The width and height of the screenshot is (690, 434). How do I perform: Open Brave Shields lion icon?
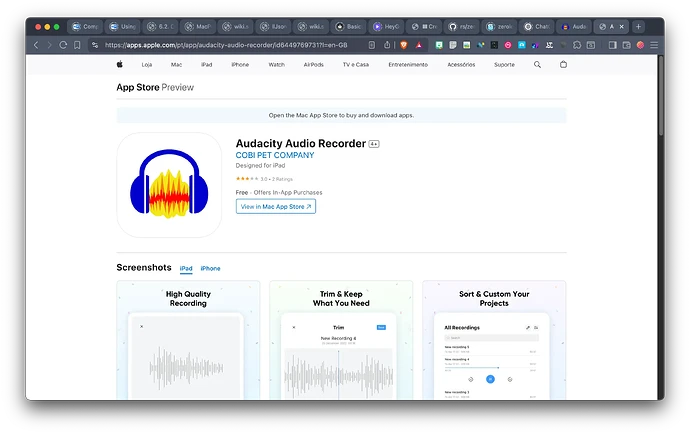(x=404, y=45)
